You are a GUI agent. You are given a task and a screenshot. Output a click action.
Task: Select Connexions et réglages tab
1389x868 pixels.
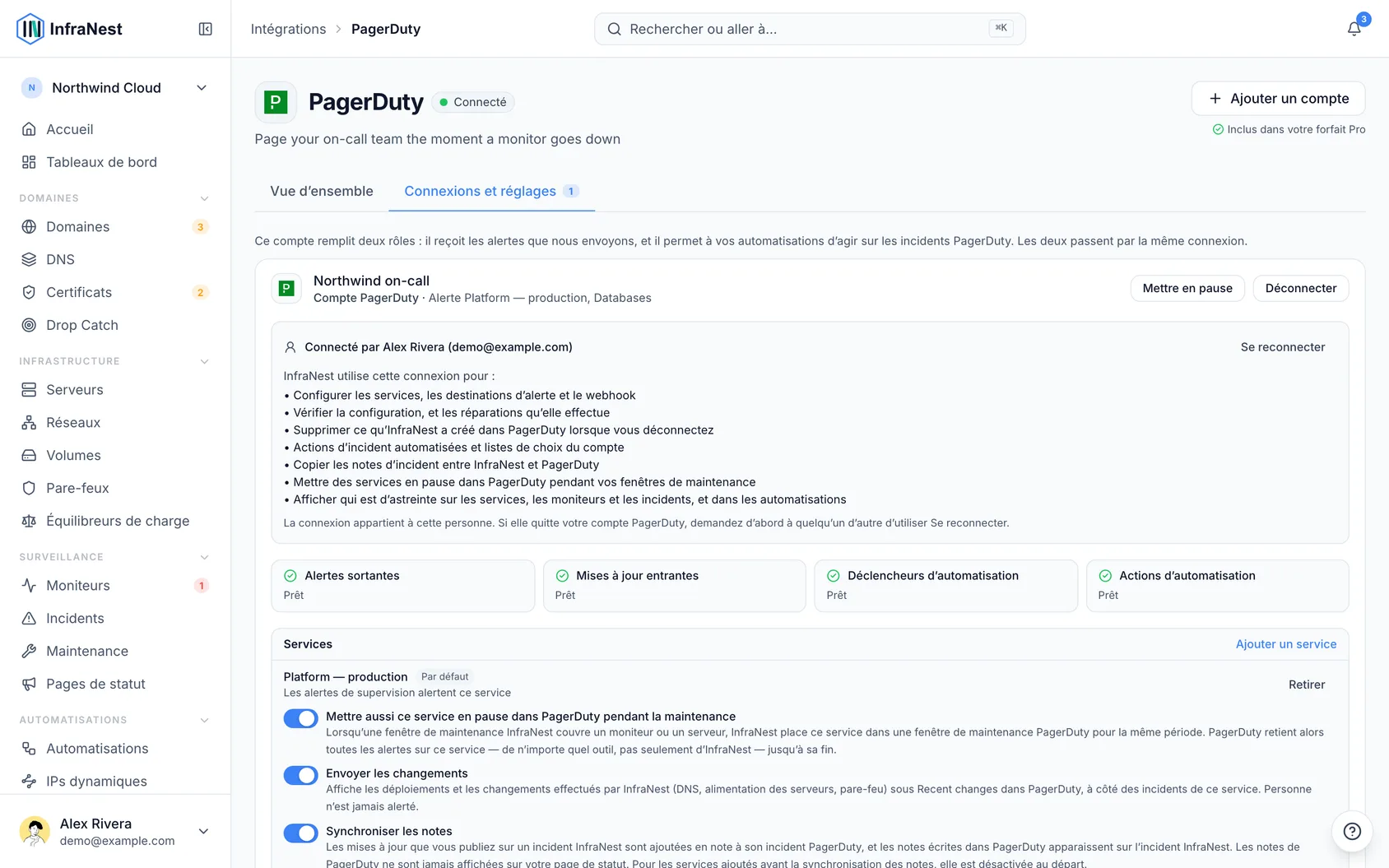point(491,191)
